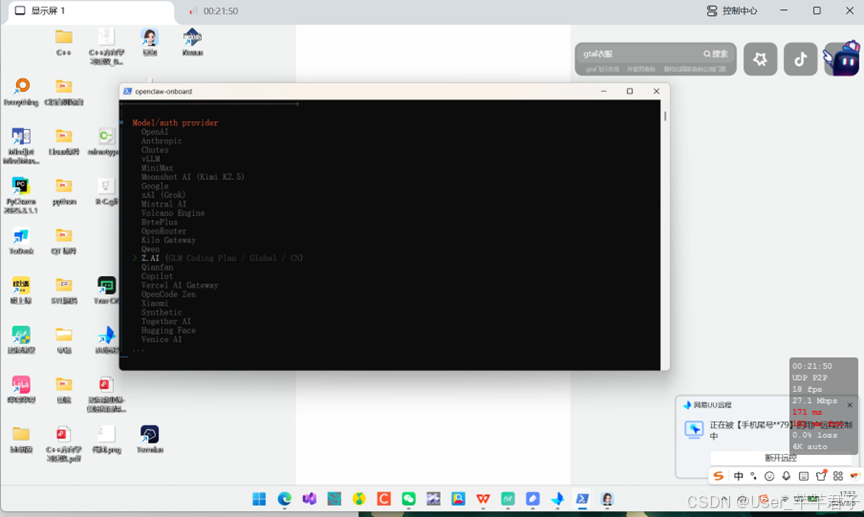Open the png image file on desktop
Screen dimensions: 864x517
(106, 439)
